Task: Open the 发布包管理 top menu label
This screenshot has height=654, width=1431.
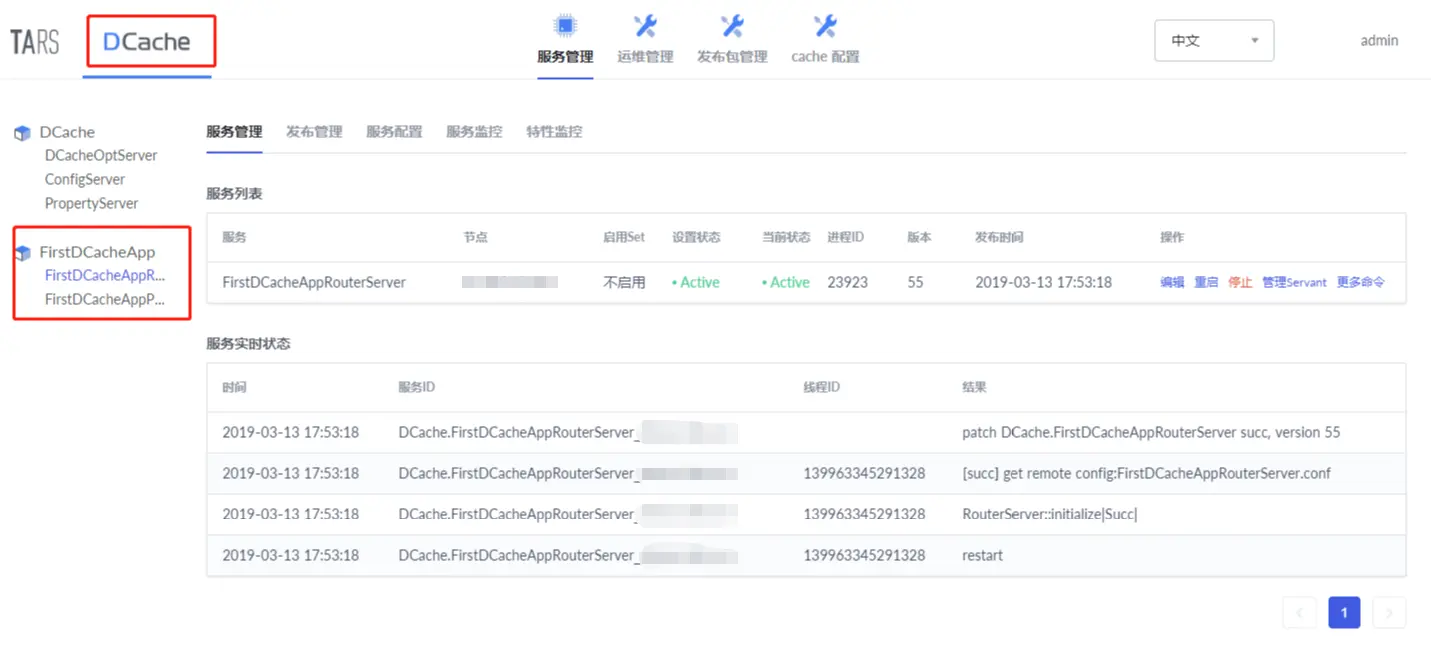Action: coord(732,57)
